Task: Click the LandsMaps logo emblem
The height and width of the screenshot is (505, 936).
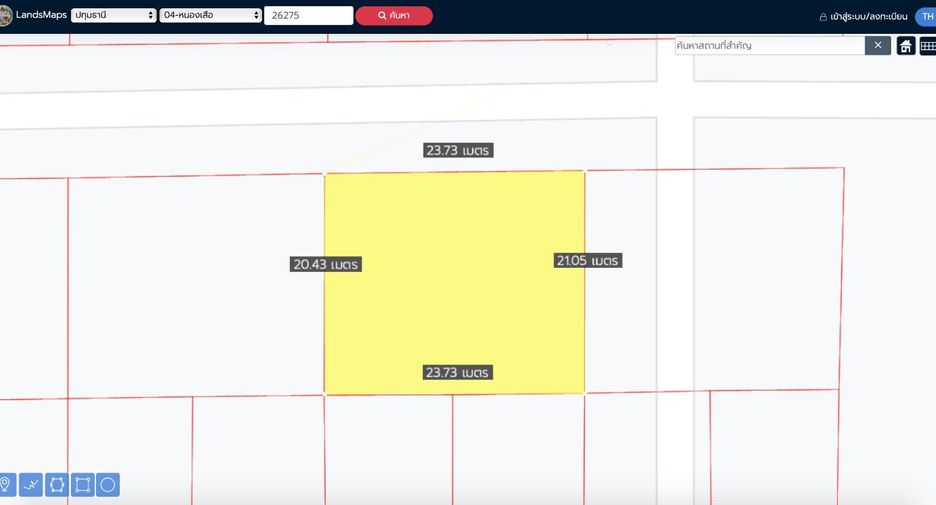Action: coord(5,16)
